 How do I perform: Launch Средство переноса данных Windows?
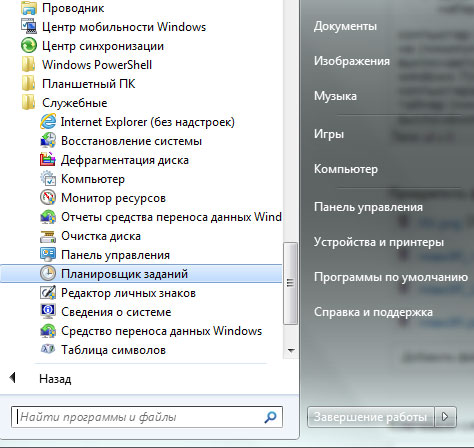coord(161,331)
